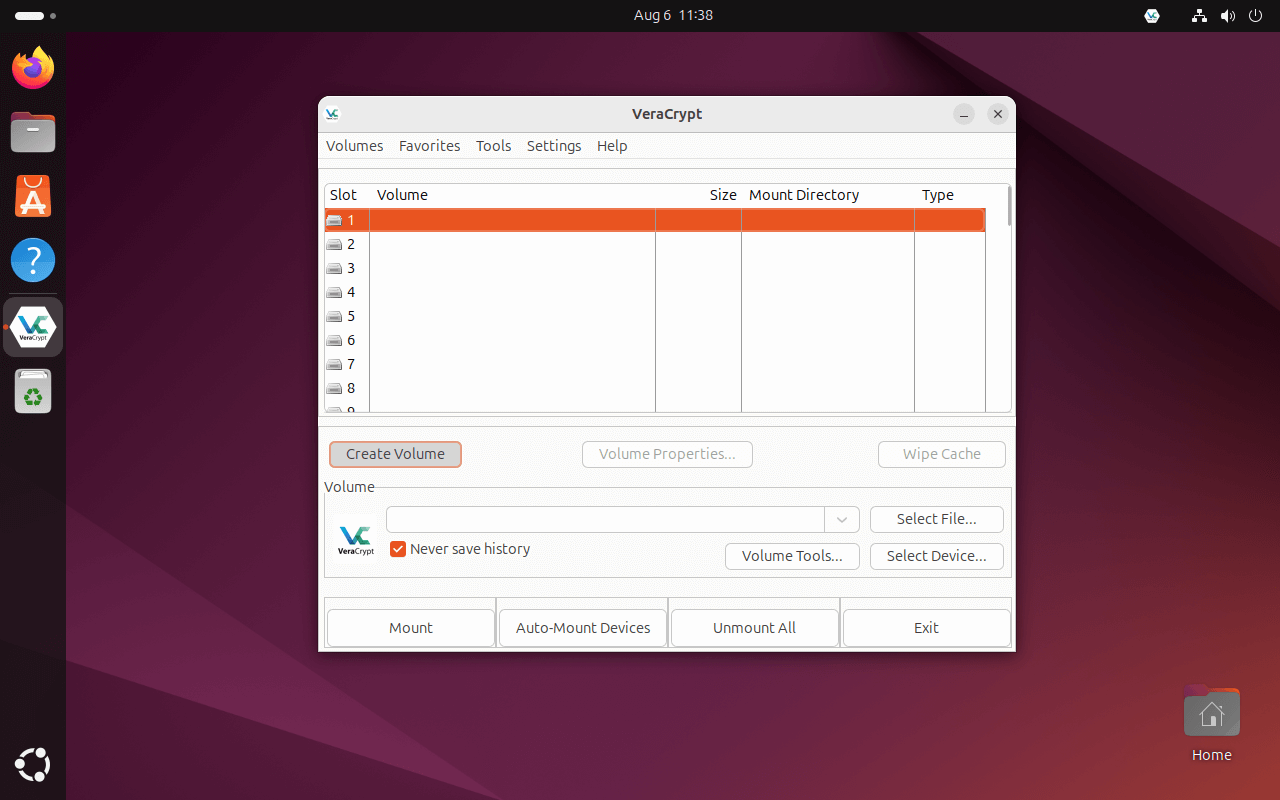Open the Settings menu
The height and width of the screenshot is (800, 1280).
[x=554, y=146]
